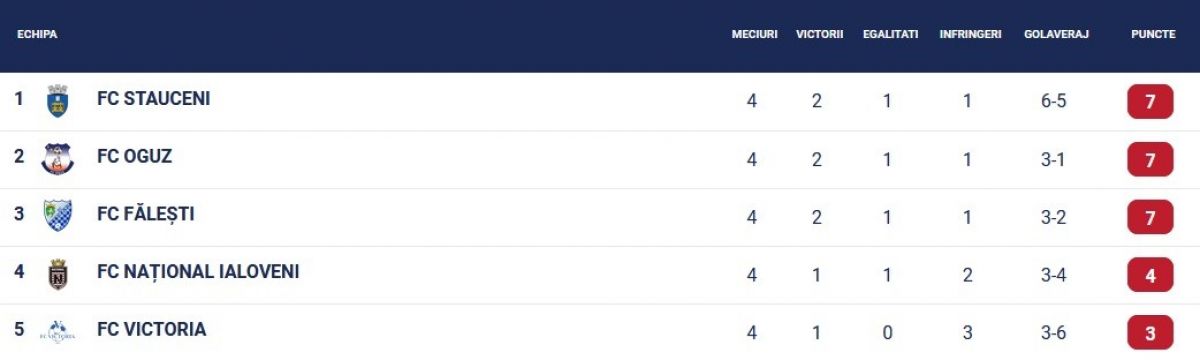Click FC Stauceni's red points badge

coord(1150,102)
